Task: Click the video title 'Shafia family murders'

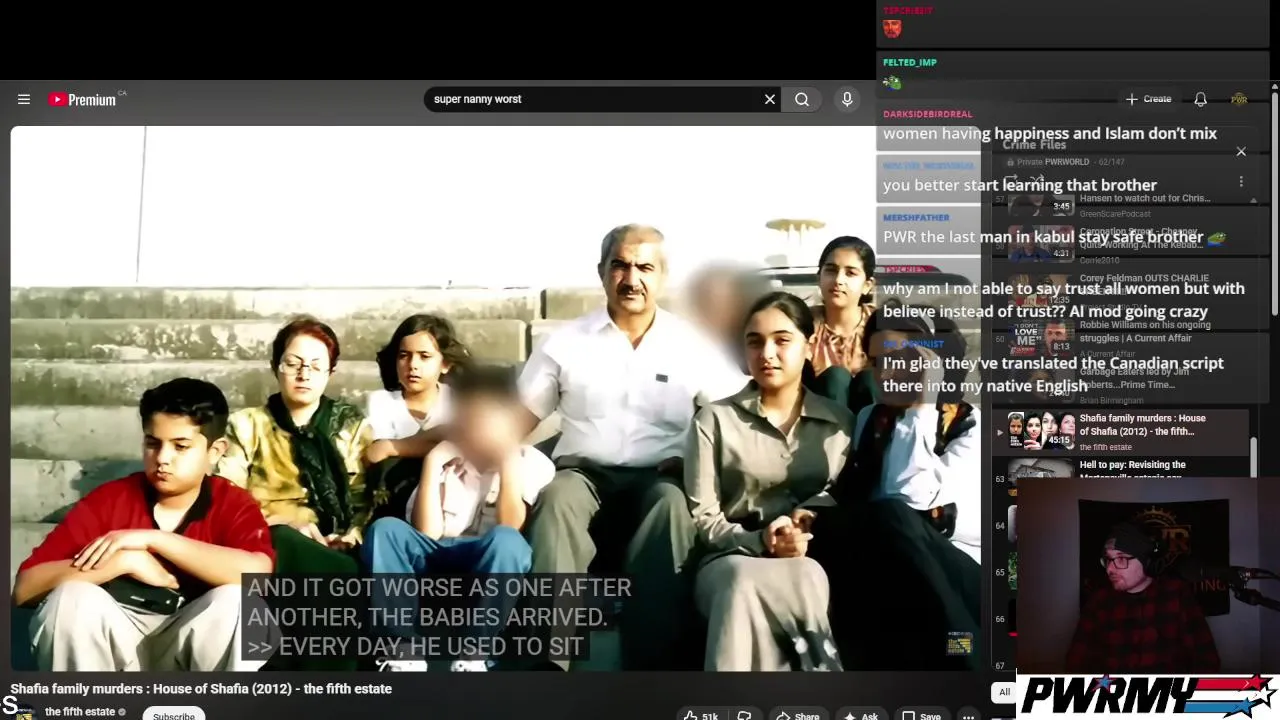Action: coord(201,688)
